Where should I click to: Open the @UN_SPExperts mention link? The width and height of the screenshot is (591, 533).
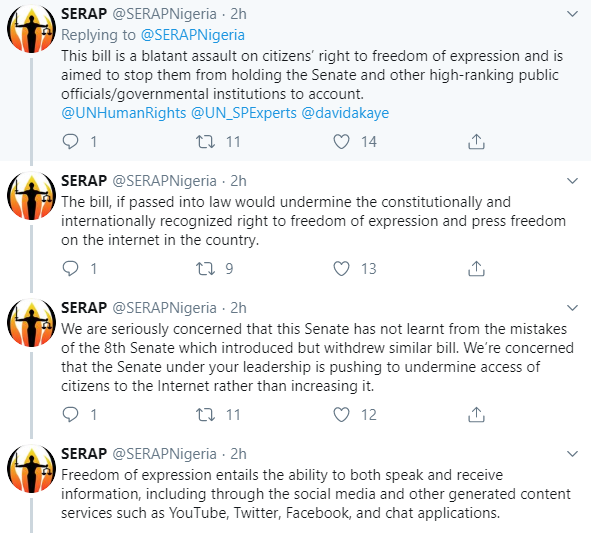point(244,113)
